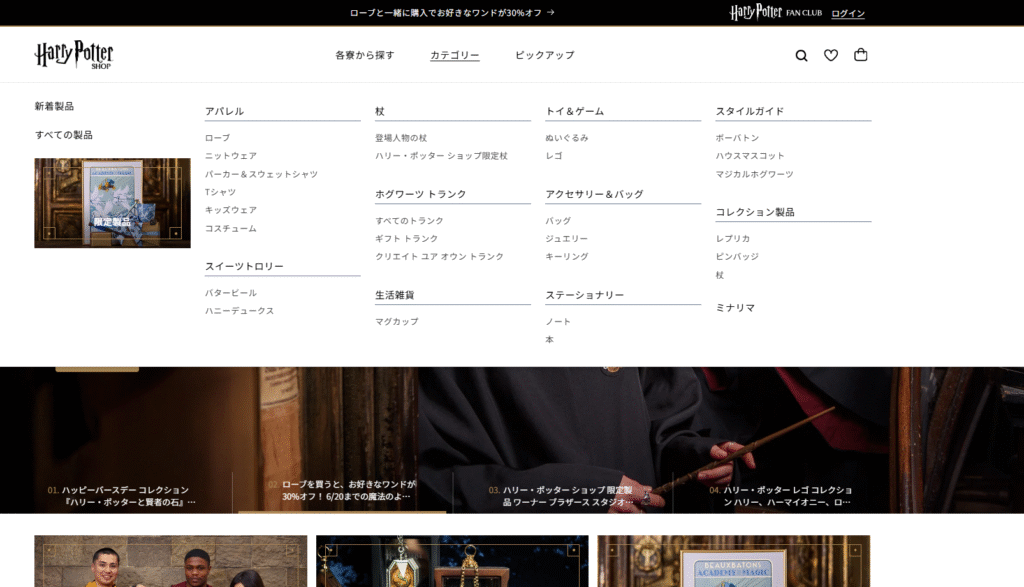Open the Beauxbatons Academy framed print card
1024x587 pixels.
[x=733, y=562]
